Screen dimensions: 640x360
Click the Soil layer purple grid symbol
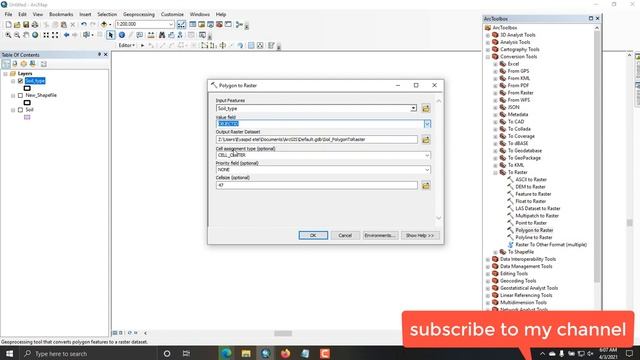click(x=27, y=118)
